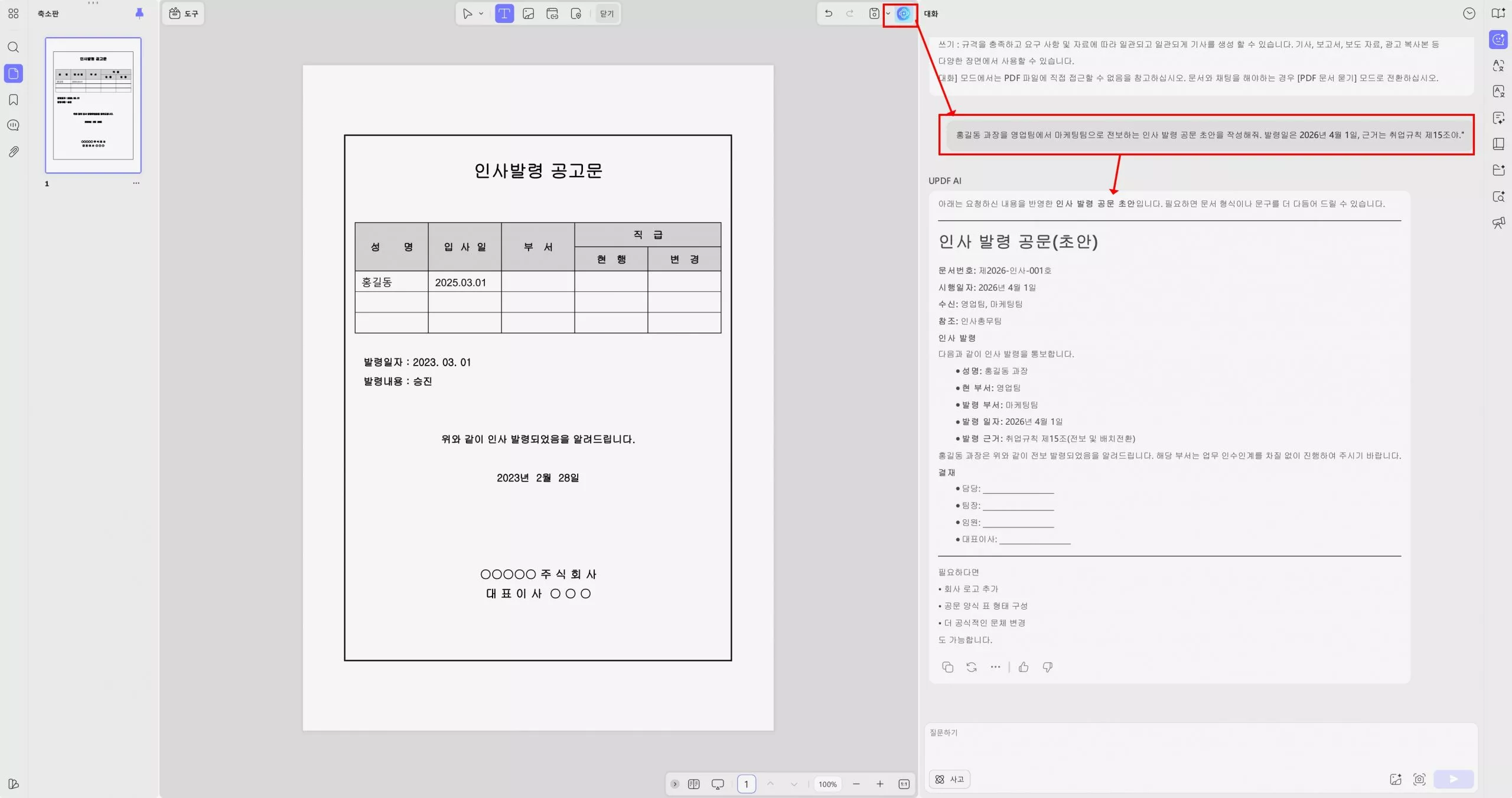The width and height of the screenshot is (1512, 798).
Task: Click the 100% zoom level control
Action: coord(827,784)
